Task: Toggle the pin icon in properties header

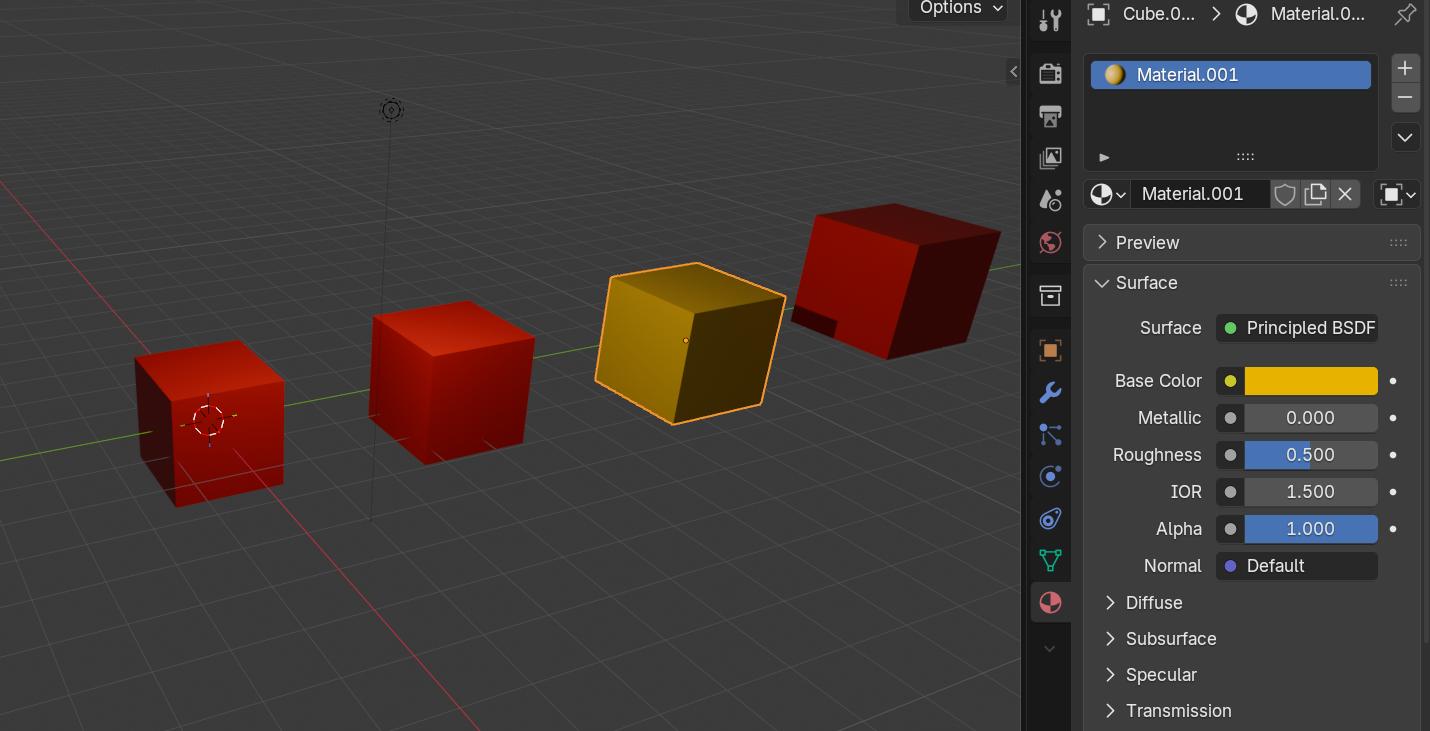Action: click(x=1405, y=14)
